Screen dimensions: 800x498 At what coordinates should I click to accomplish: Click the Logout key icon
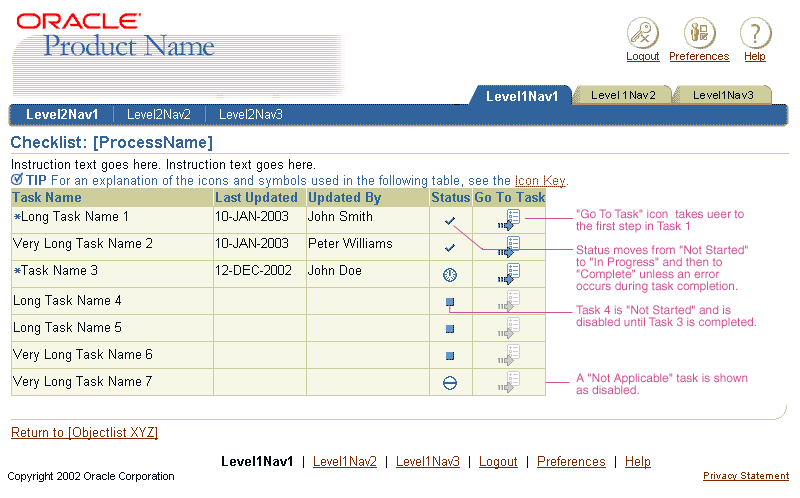[642, 33]
